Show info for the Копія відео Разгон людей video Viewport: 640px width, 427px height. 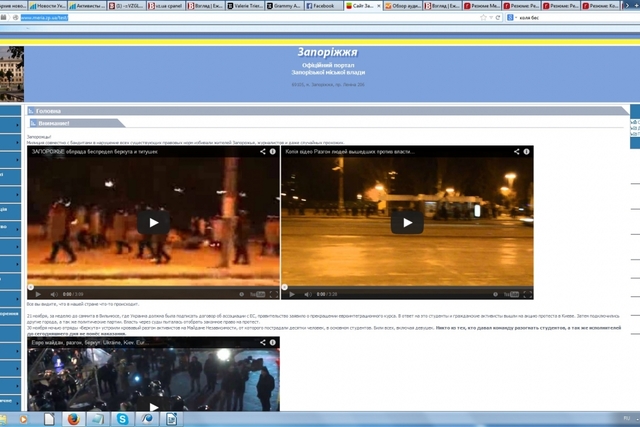[527, 151]
